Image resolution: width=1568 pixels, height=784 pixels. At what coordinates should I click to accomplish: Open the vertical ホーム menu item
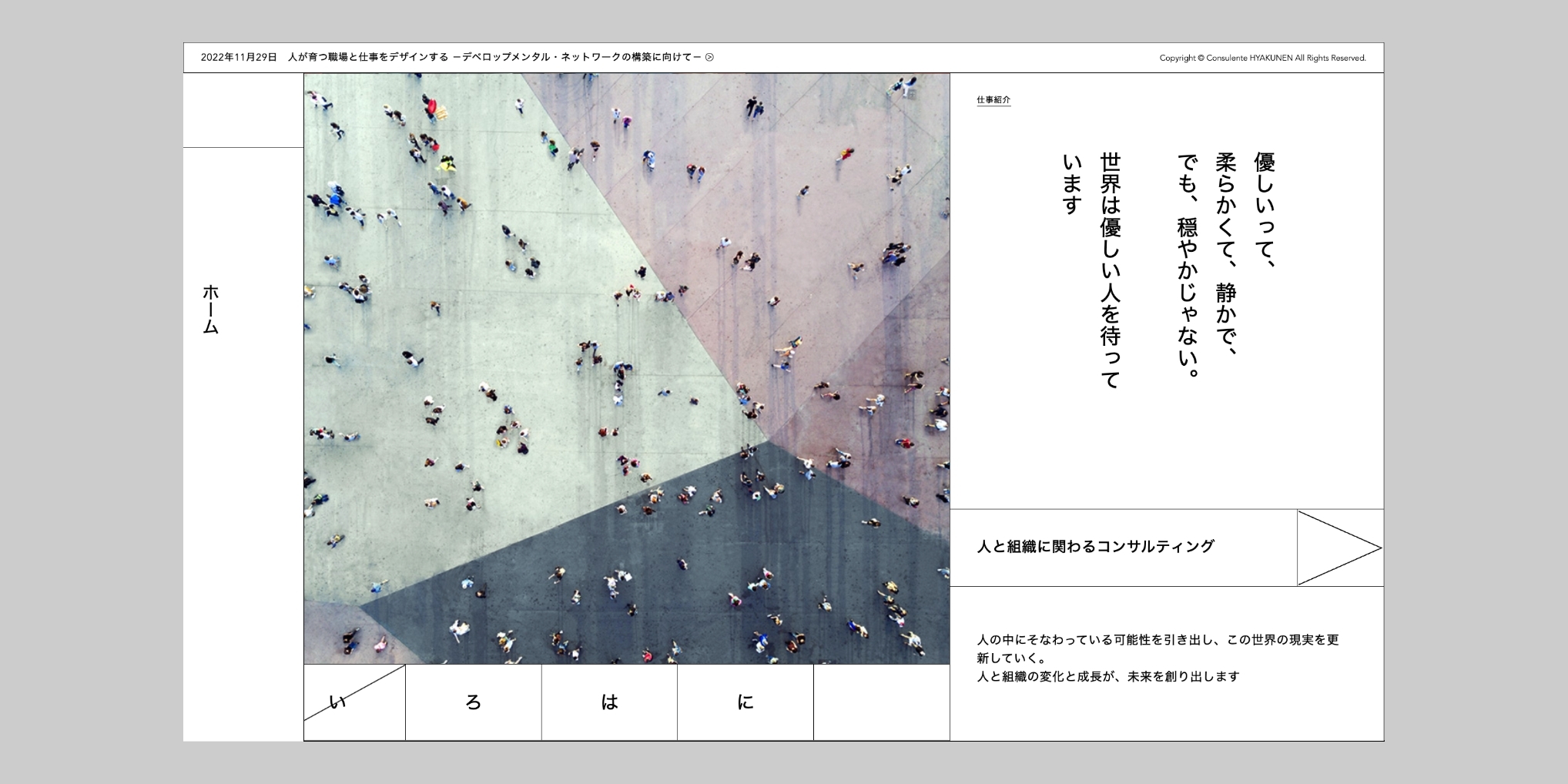211,310
